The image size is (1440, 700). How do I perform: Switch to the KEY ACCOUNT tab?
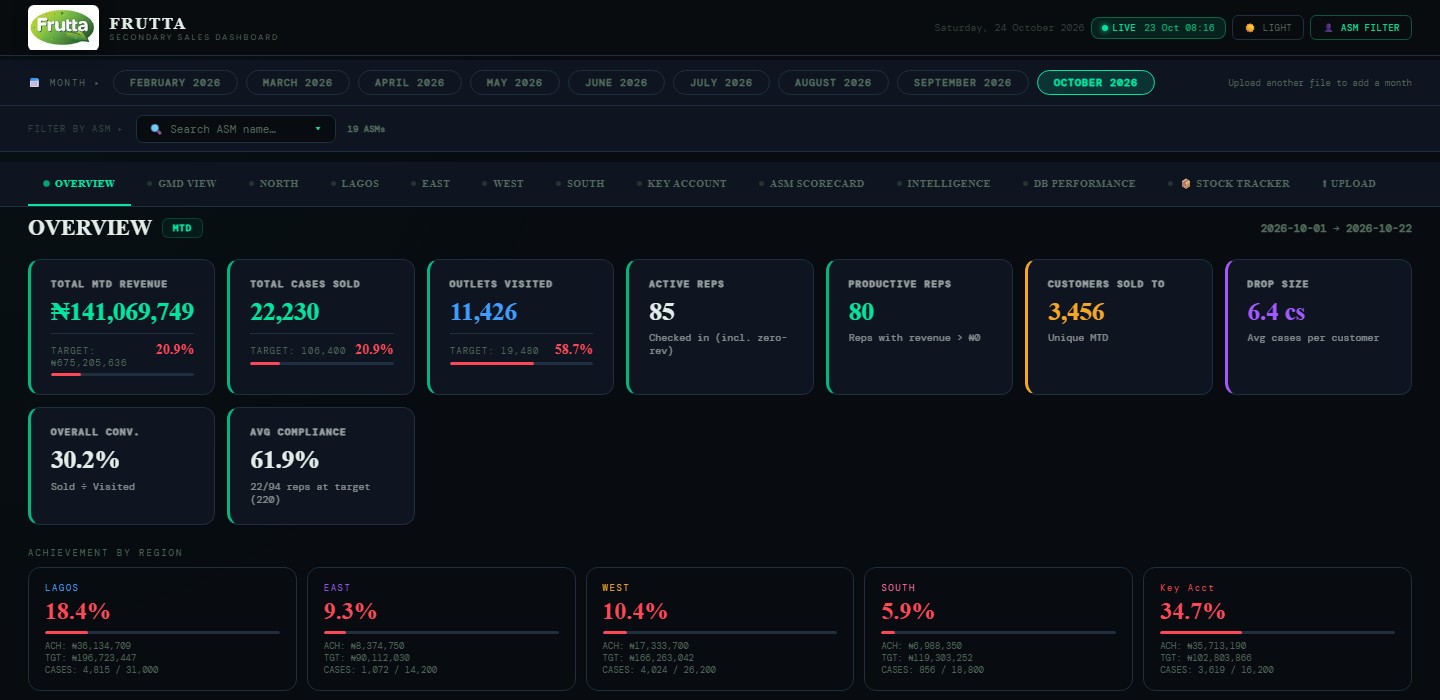(682, 184)
